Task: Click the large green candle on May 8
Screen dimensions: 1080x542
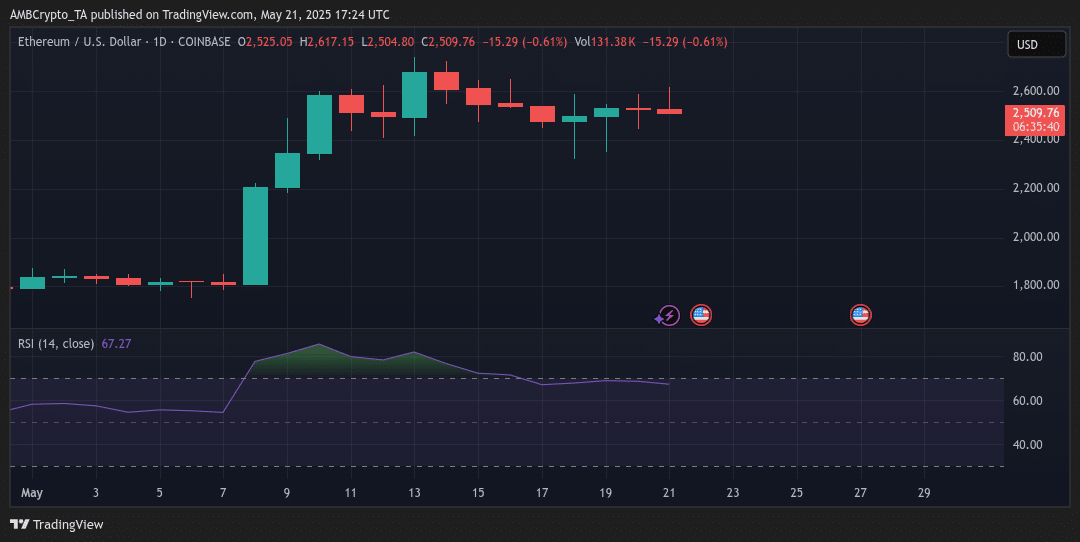Action: point(255,236)
